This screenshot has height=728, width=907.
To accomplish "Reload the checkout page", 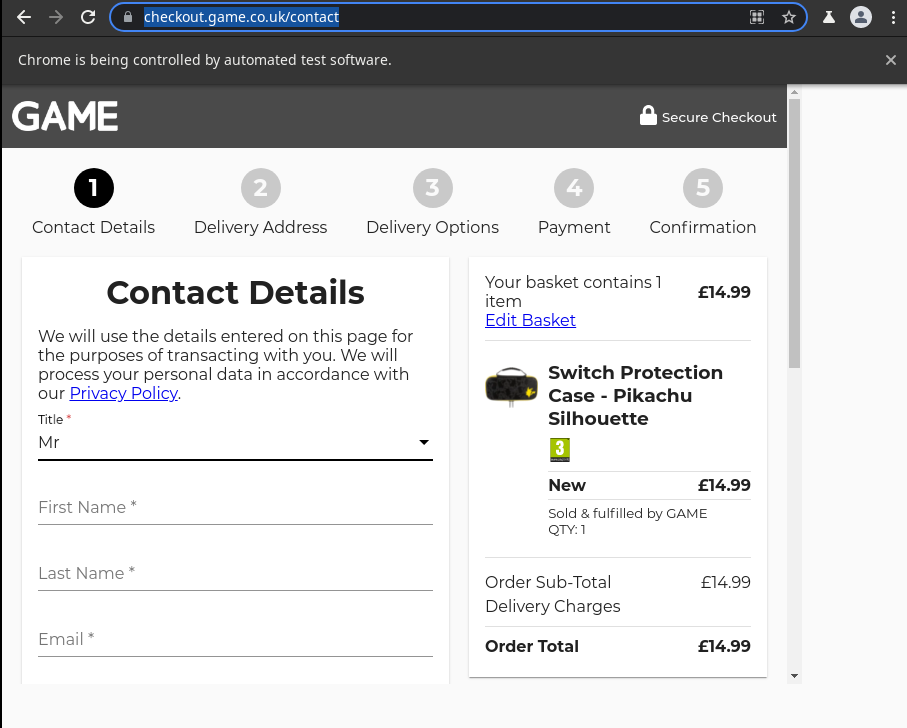I will [x=88, y=17].
